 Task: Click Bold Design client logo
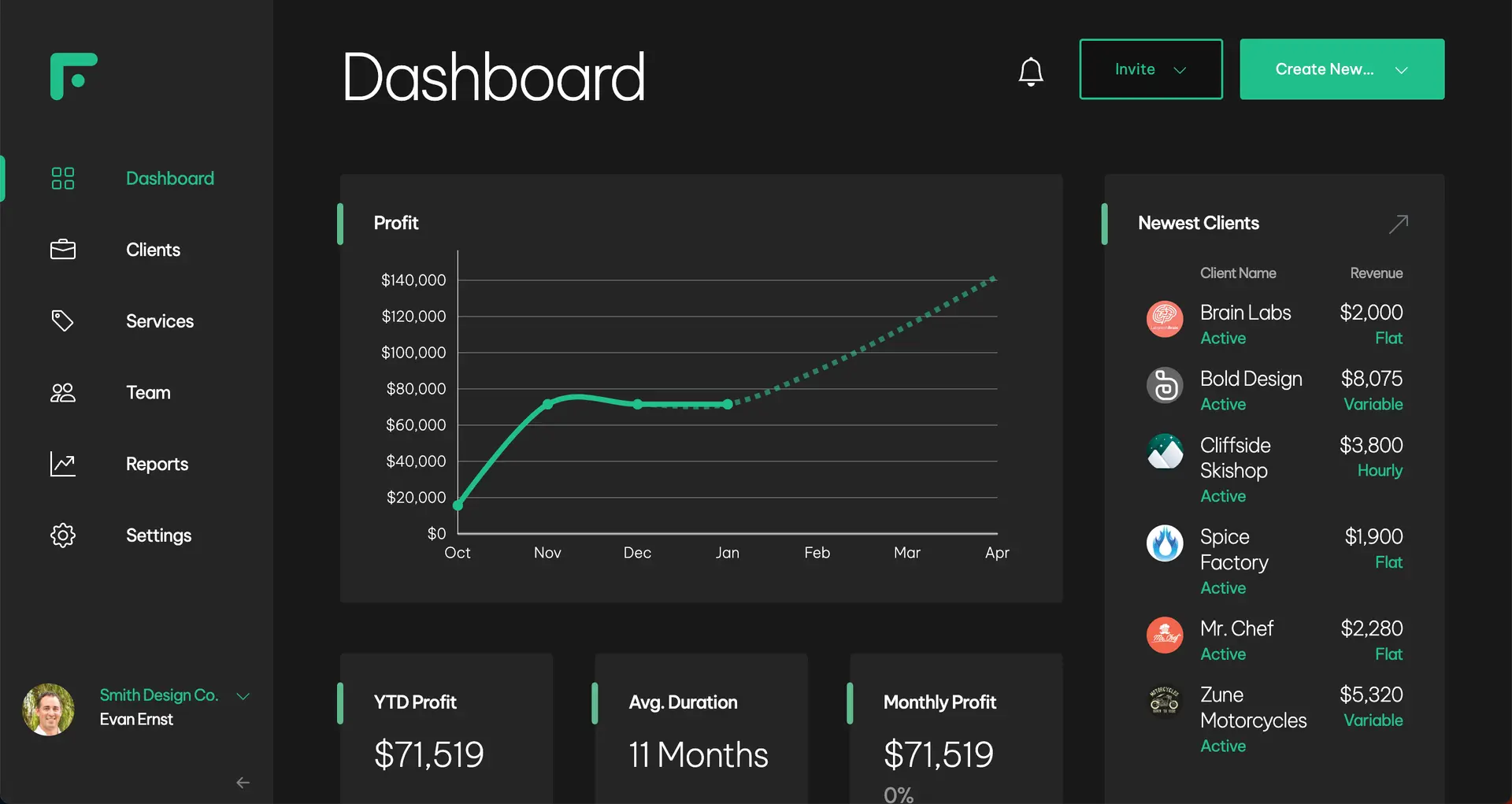(x=1165, y=385)
